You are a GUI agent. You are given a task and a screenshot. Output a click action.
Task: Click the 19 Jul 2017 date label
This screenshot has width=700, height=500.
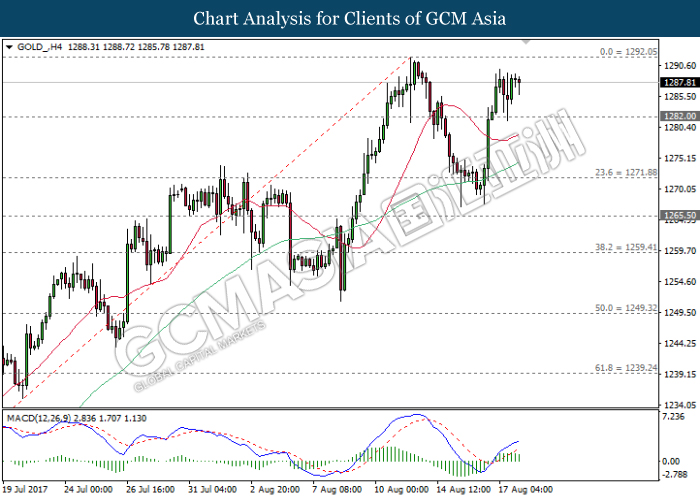coord(25,489)
